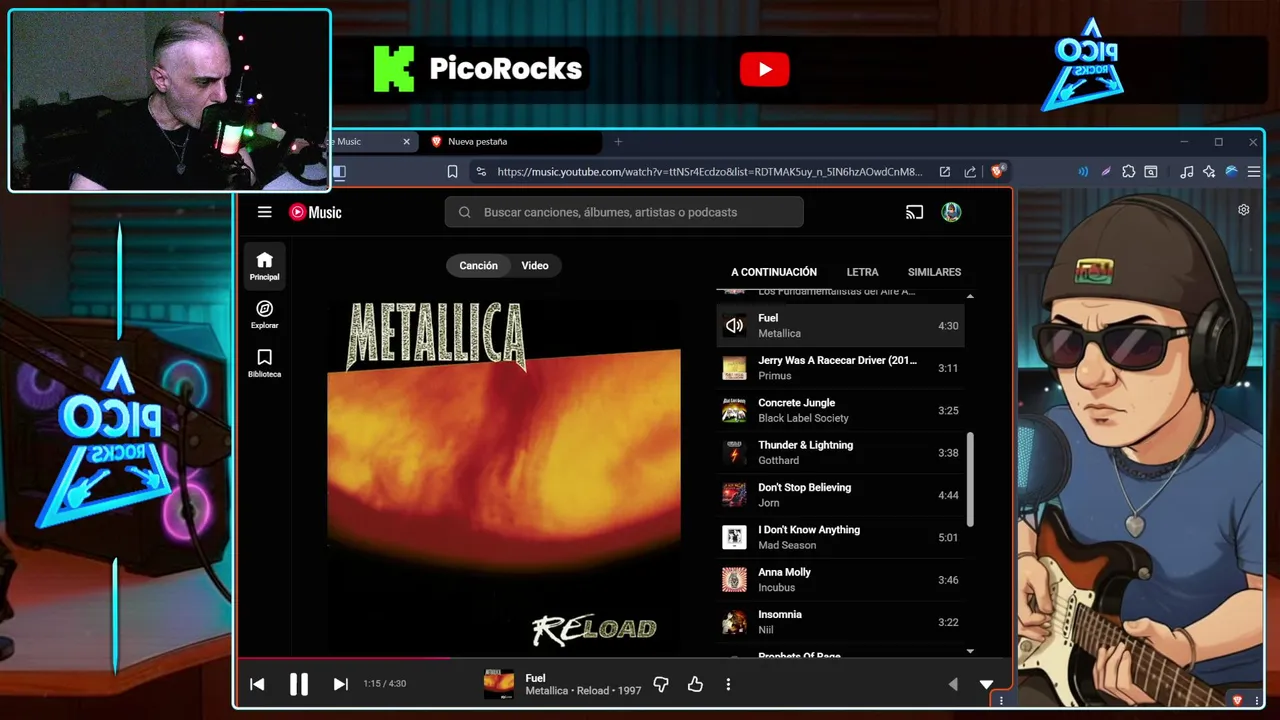The image size is (1280, 720).
Task: Play Thunder & Lightning from queue
Action: pos(840,453)
